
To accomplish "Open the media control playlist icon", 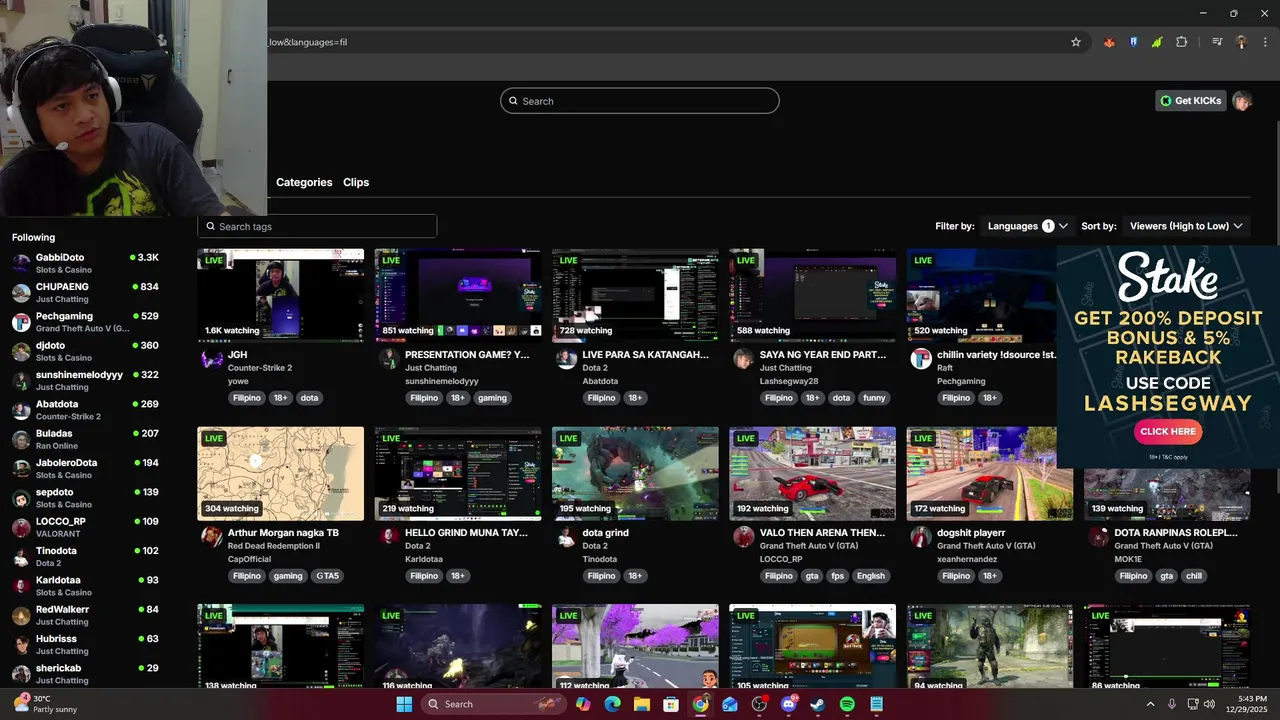I will [1217, 42].
